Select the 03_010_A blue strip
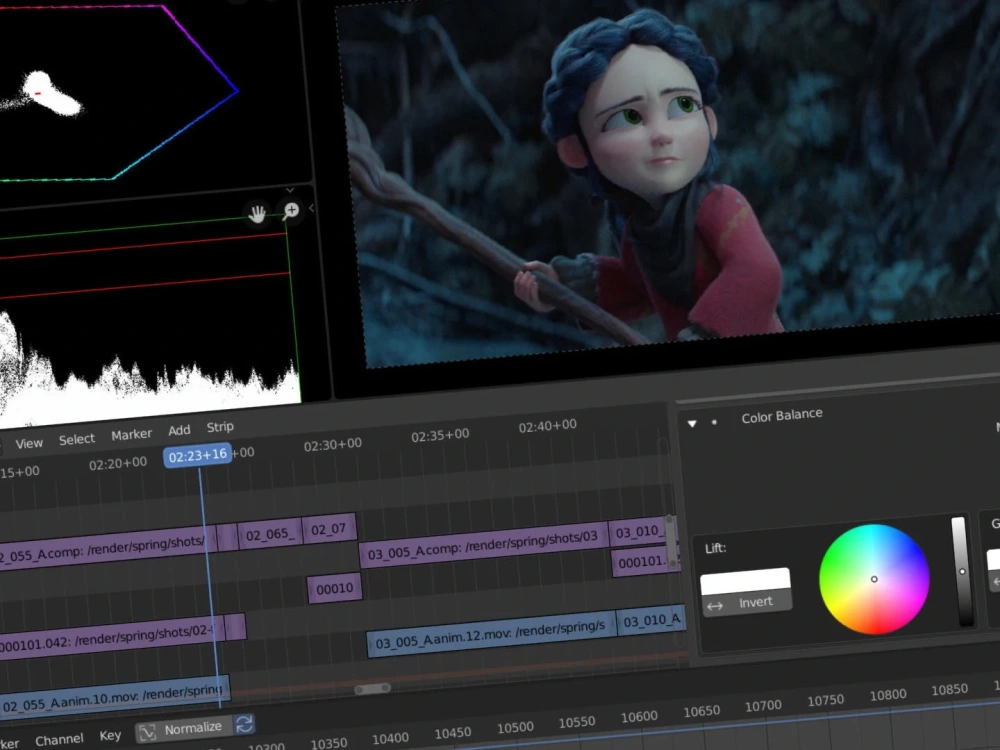The height and width of the screenshot is (750, 1000). 651,621
